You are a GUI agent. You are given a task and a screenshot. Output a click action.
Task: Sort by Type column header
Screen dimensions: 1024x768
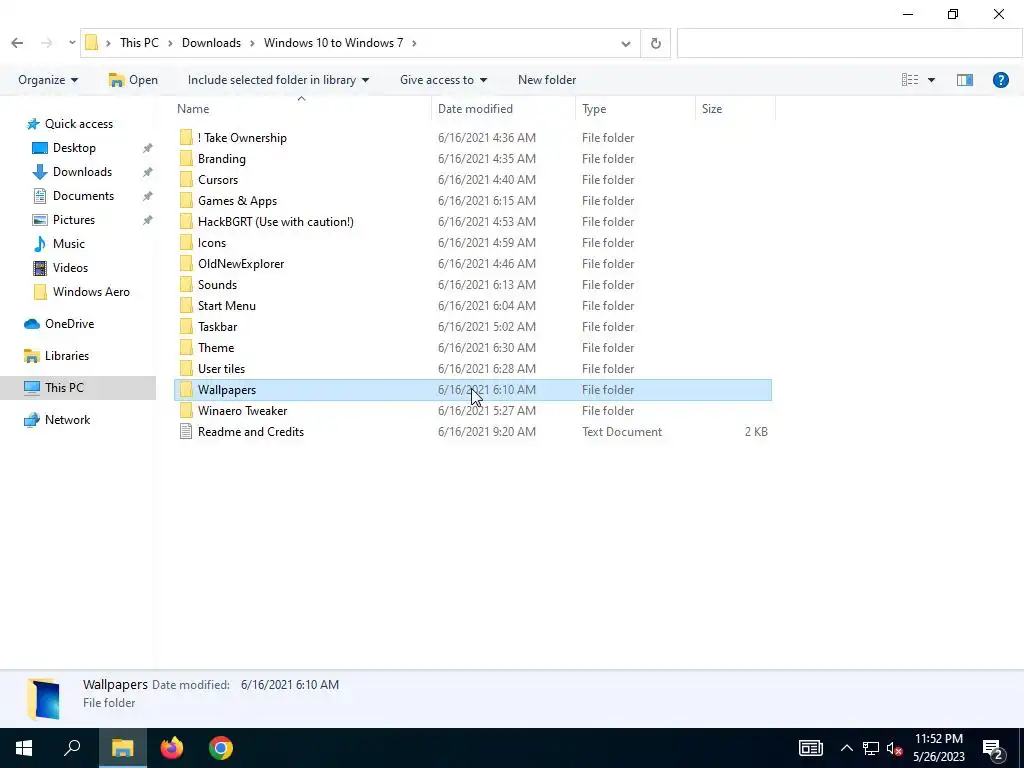(x=594, y=108)
